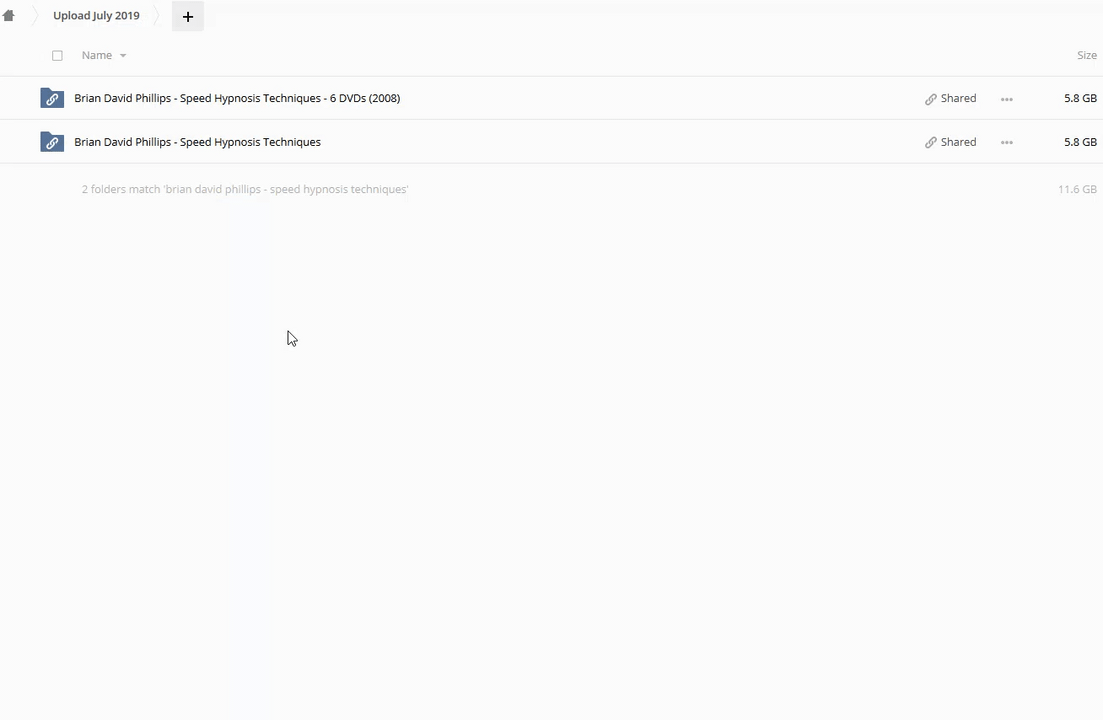The height and width of the screenshot is (720, 1103).
Task: Toggle the select-all checkbox in header
Action: pyautogui.click(x=57, y=56)
